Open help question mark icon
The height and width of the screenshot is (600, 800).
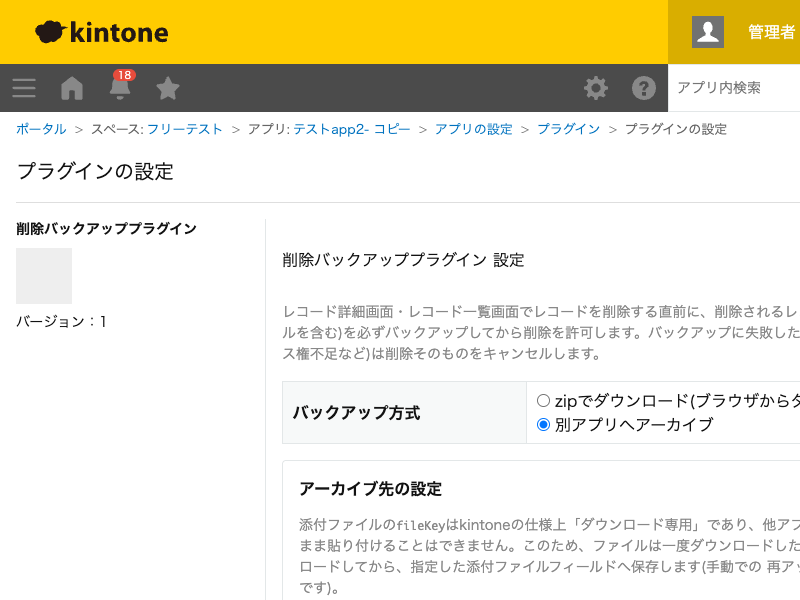(x=644, y=88)
